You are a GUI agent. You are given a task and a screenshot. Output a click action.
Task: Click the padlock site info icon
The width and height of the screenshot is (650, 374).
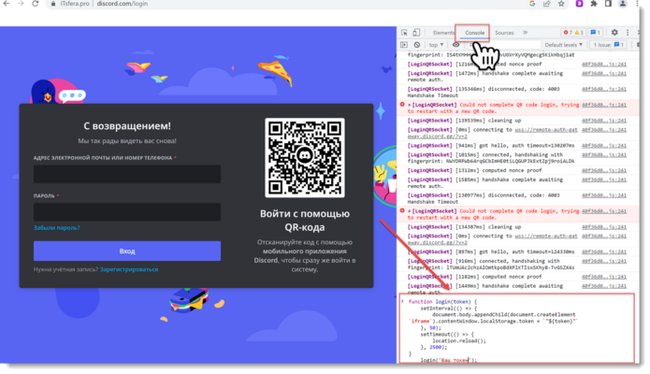(x=53, y=3)
